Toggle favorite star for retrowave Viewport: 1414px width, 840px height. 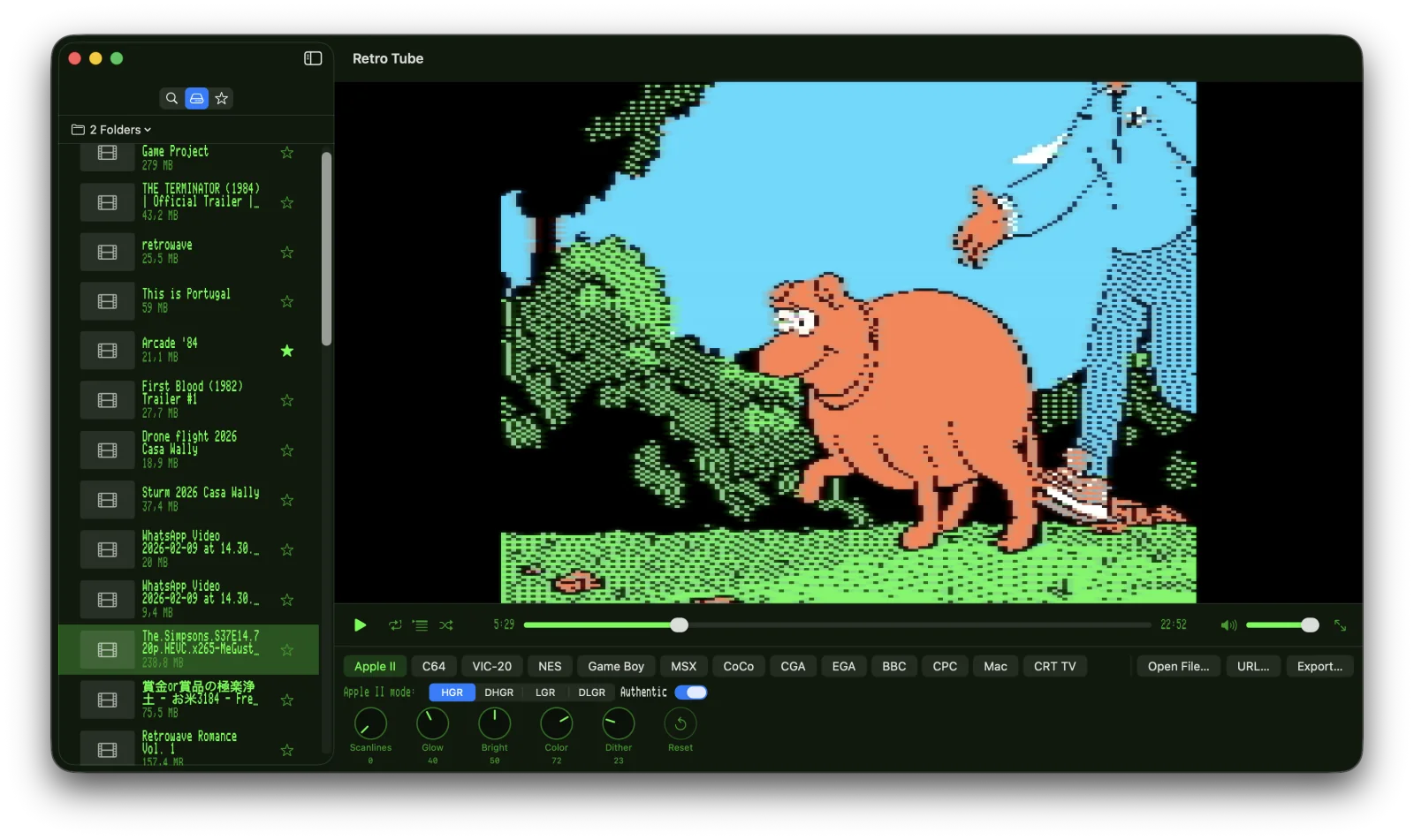coord(287,253)
